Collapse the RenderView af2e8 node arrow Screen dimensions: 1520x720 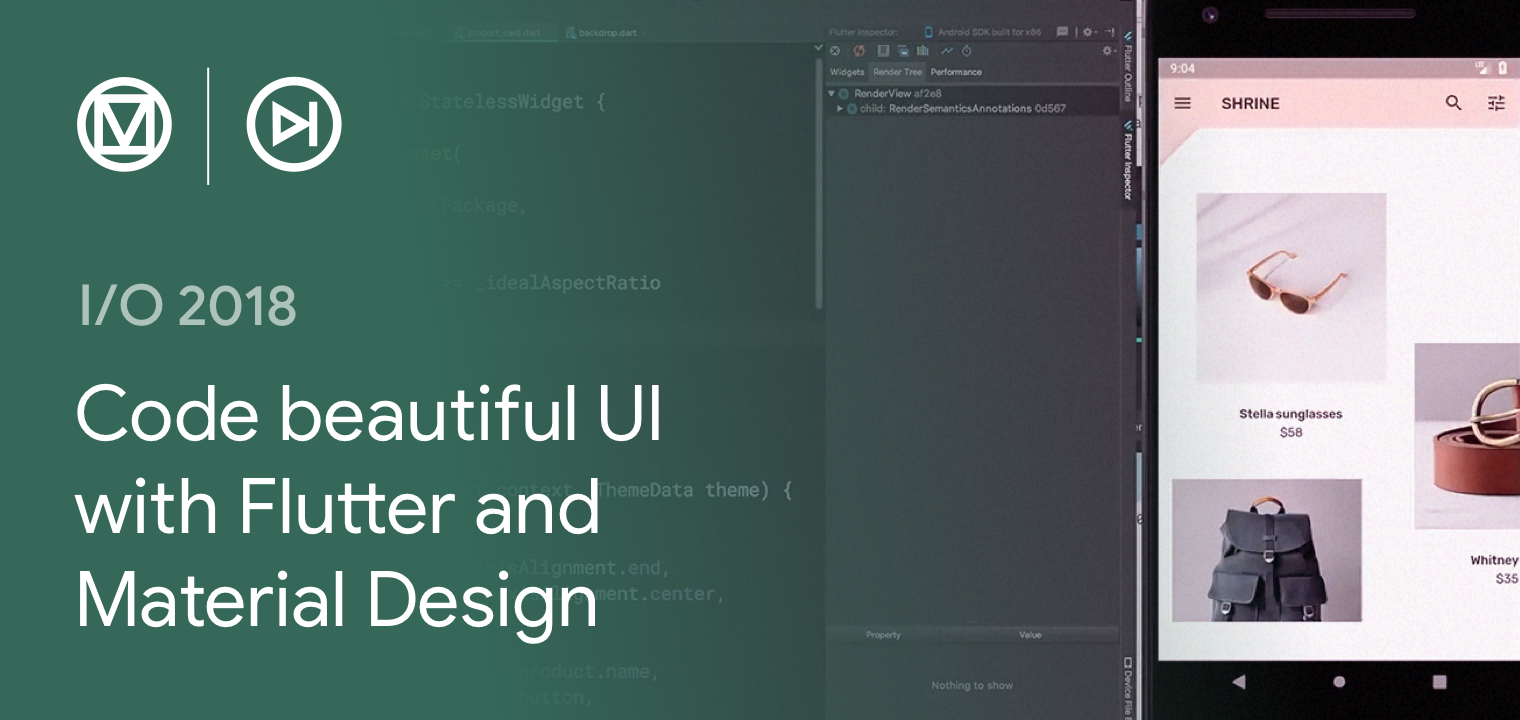click(831, 93)
